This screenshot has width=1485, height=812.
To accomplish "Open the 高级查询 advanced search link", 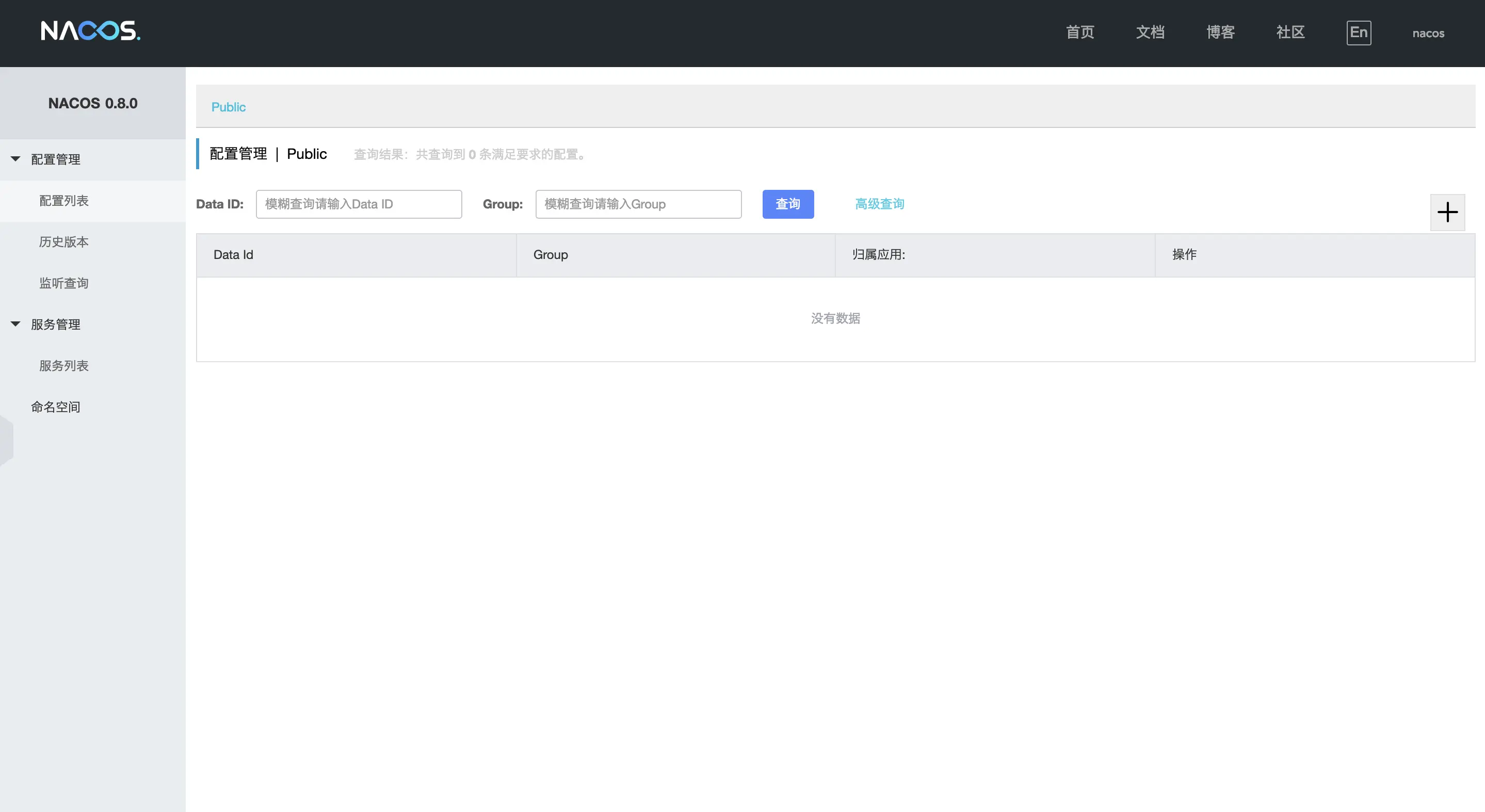I will [879, 204].
